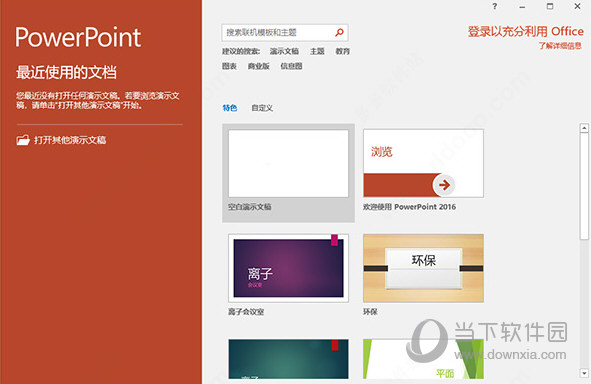Minimize the PowerPoint window
The width and height of the screenshot is (591, 384).
(522, 7)
